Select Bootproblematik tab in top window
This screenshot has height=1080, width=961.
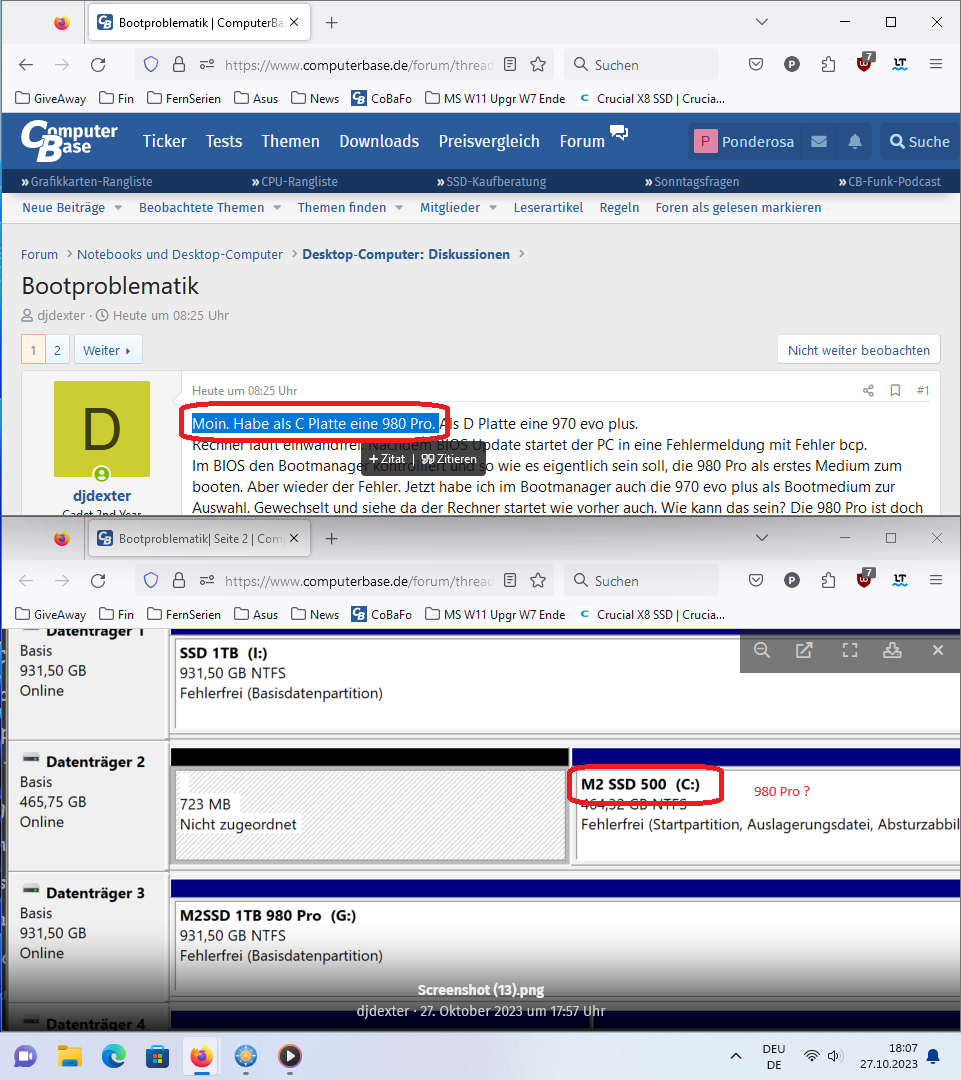tap(200, 23)
